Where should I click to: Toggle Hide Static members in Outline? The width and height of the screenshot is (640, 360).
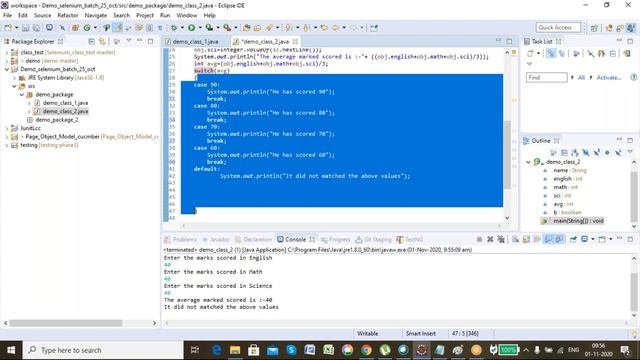[596, 153]
